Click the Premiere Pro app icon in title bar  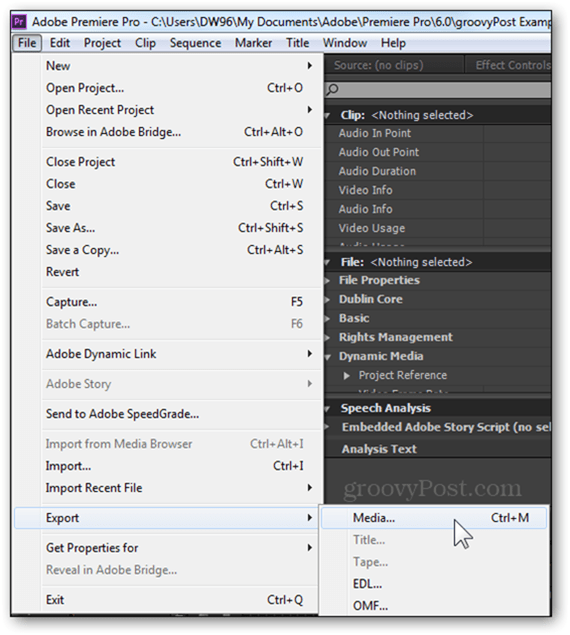19,21
